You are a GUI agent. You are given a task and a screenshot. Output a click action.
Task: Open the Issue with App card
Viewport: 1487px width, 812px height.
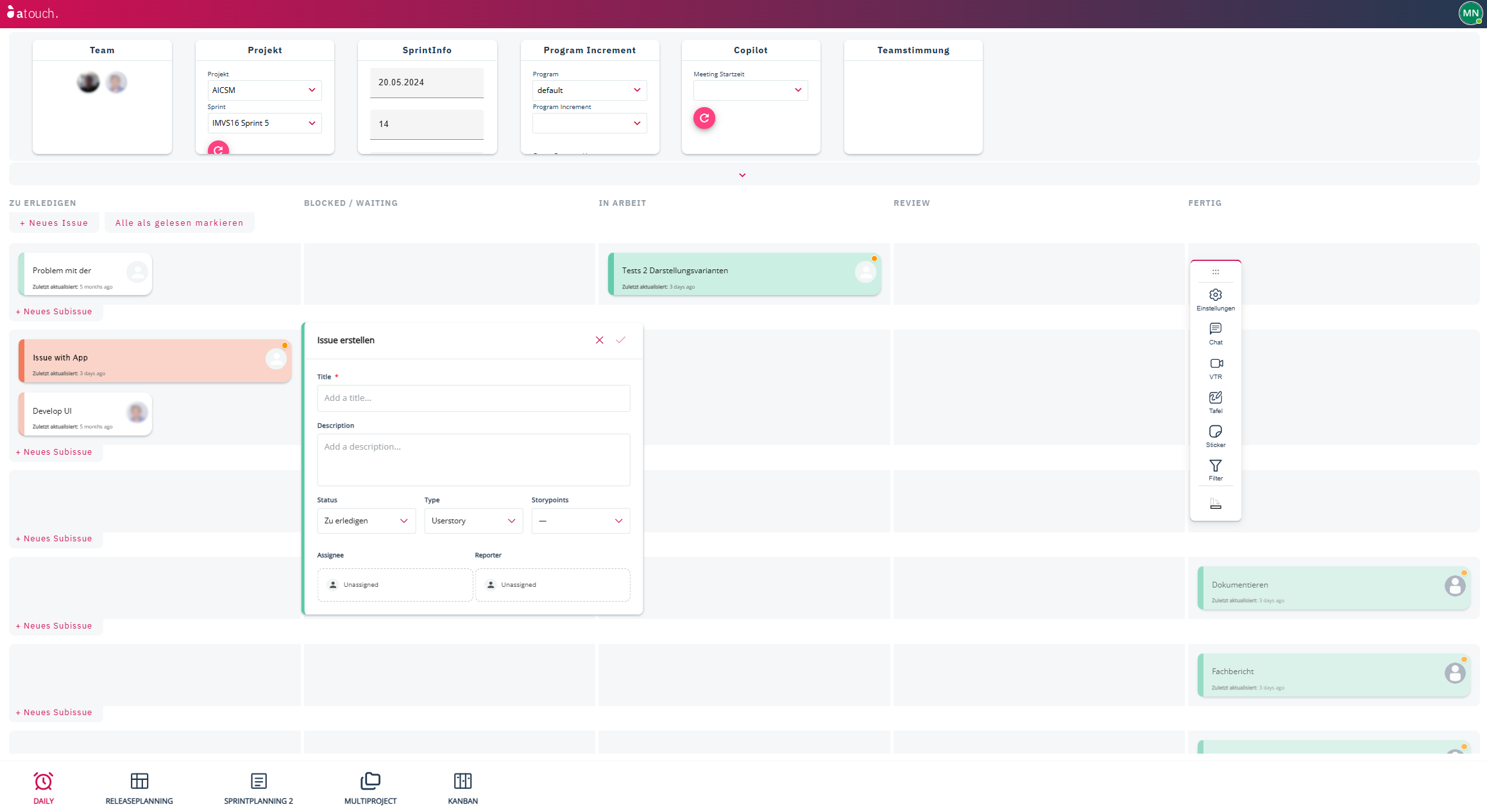click(155, 361)
